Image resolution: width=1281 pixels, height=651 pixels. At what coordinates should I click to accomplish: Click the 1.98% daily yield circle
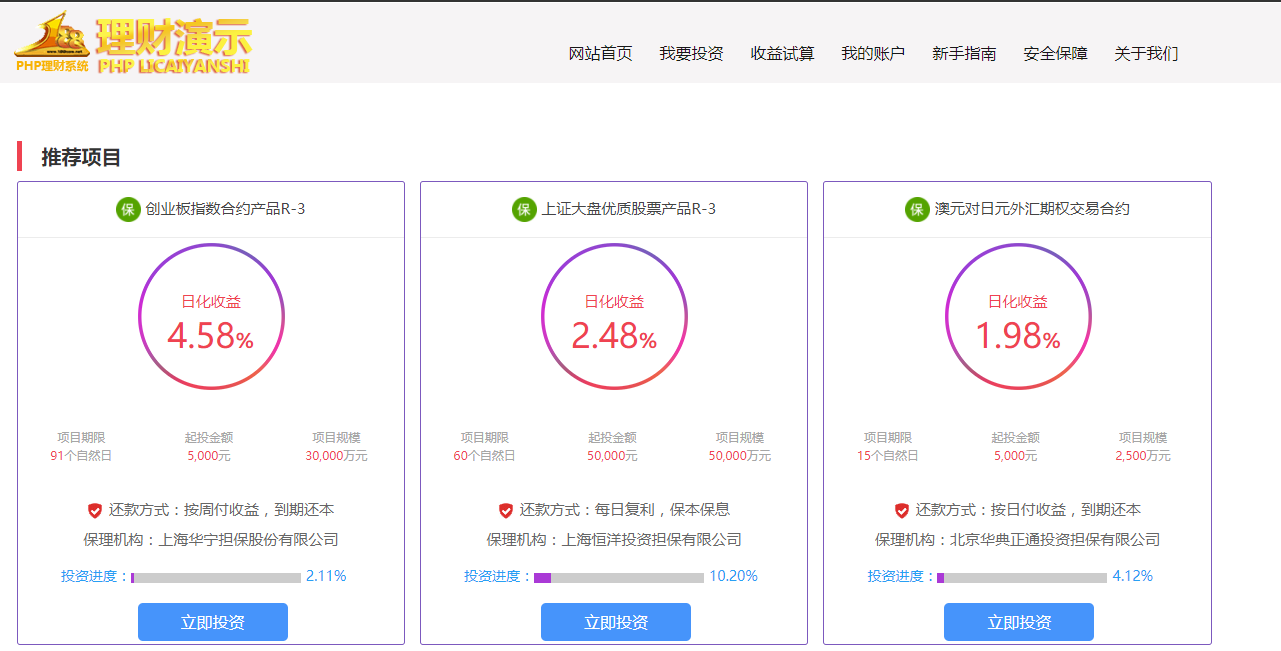pos(1018,317)
